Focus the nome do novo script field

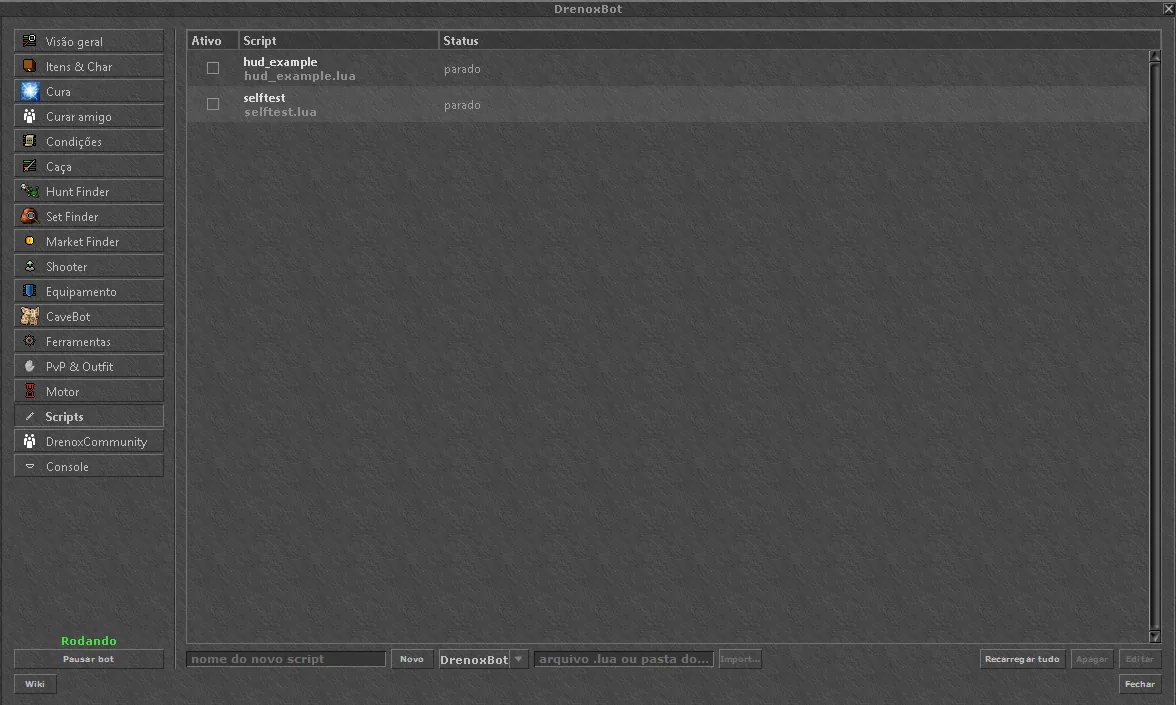pyautogui.click(x=286, y=659)
